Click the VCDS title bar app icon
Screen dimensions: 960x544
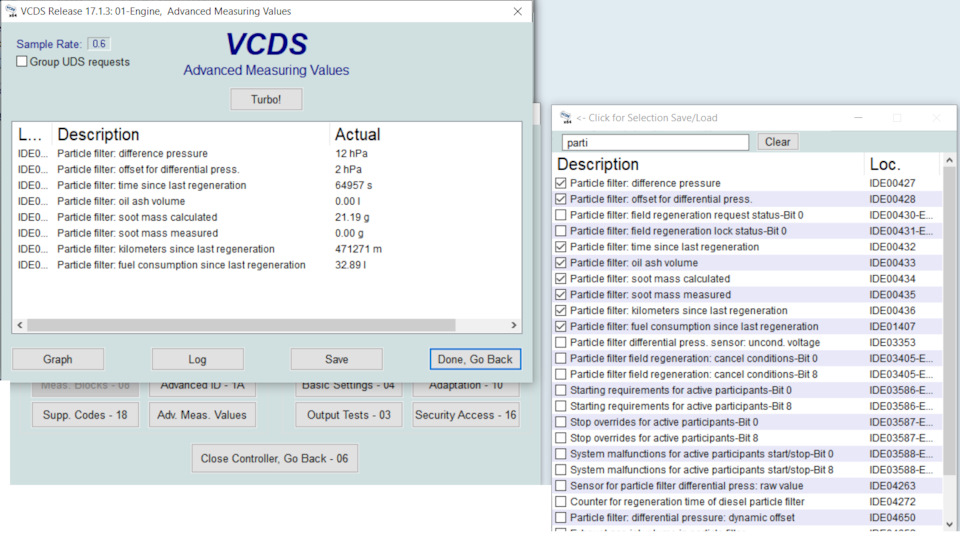11,11
